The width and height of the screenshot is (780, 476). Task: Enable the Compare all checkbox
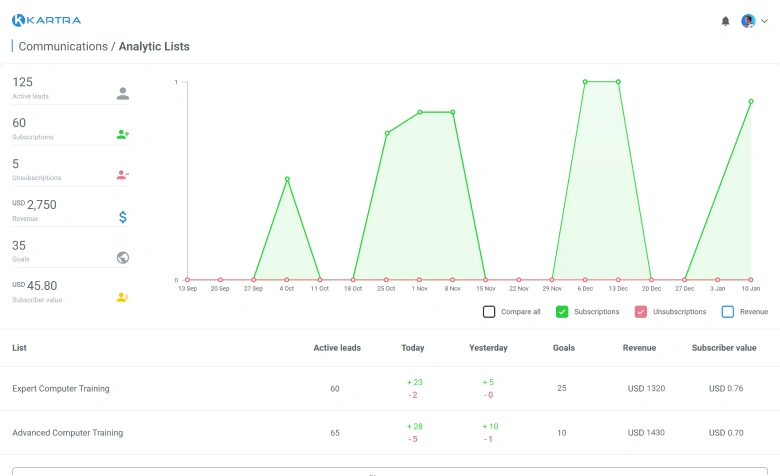pos(489,312)
